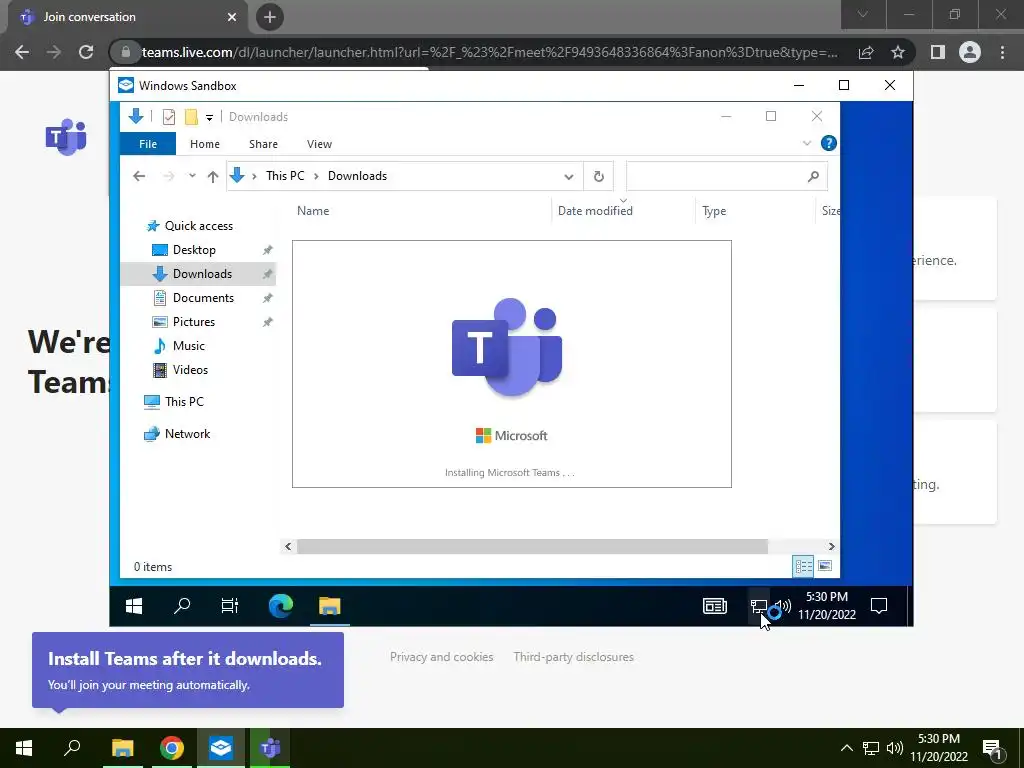Screen dimensions: 1024x768
Task: Click the Chrome address bar URL
Action: point(489,52)
